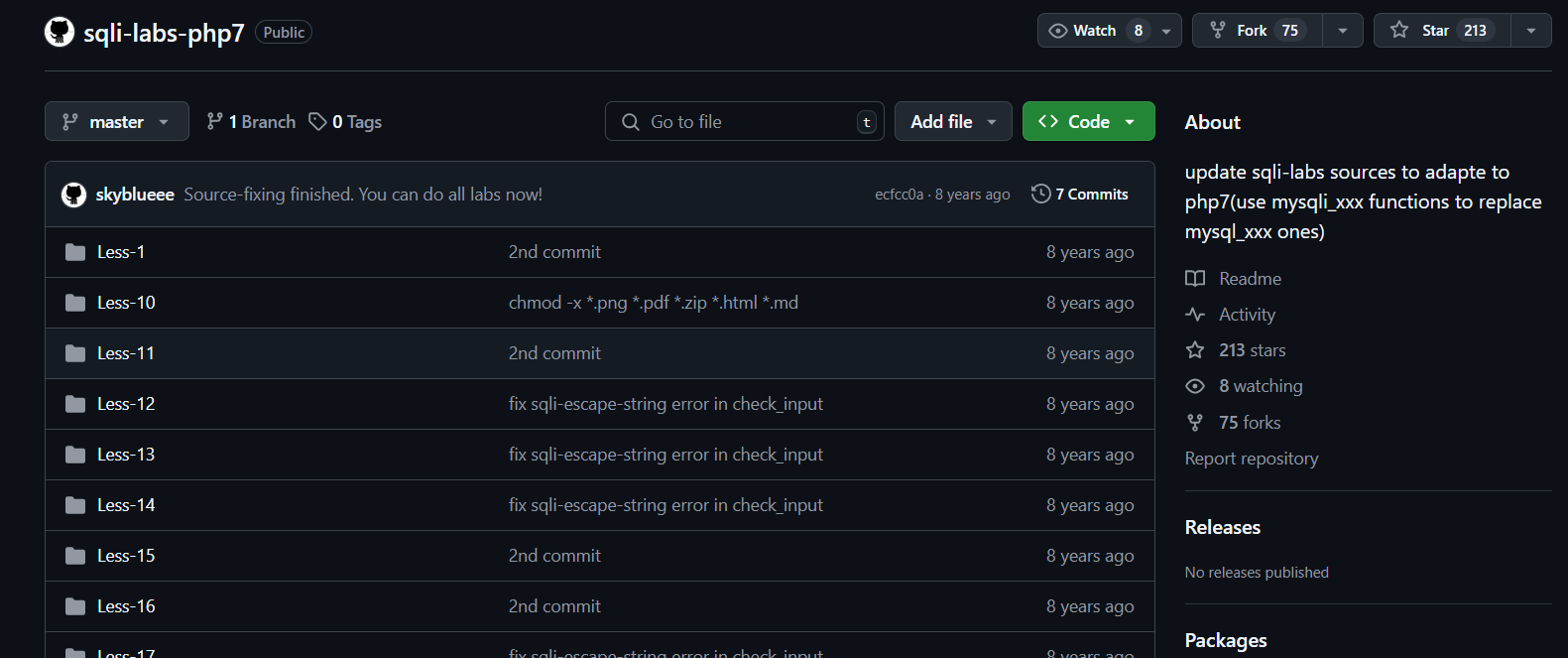This screenshot has height=658, width=1568.
Task: Click the folder icon for Less-1
Action: [75, 252]
